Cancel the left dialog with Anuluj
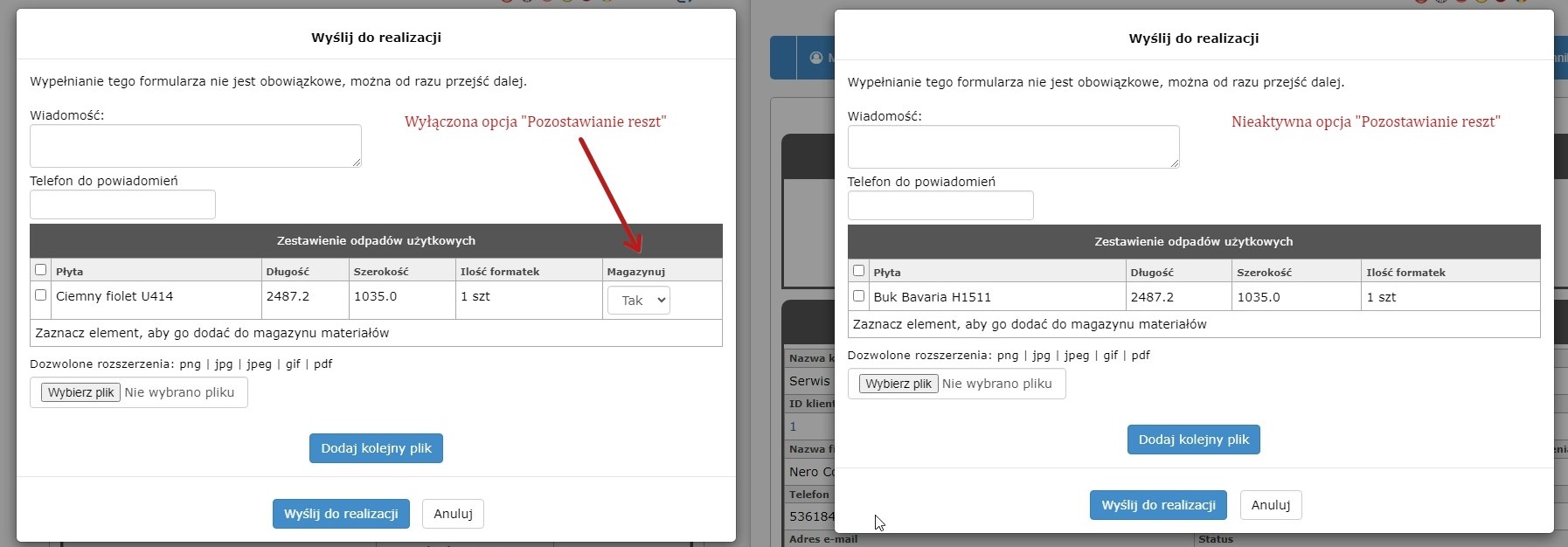The image size is (1568, 547). click(453, 514)
